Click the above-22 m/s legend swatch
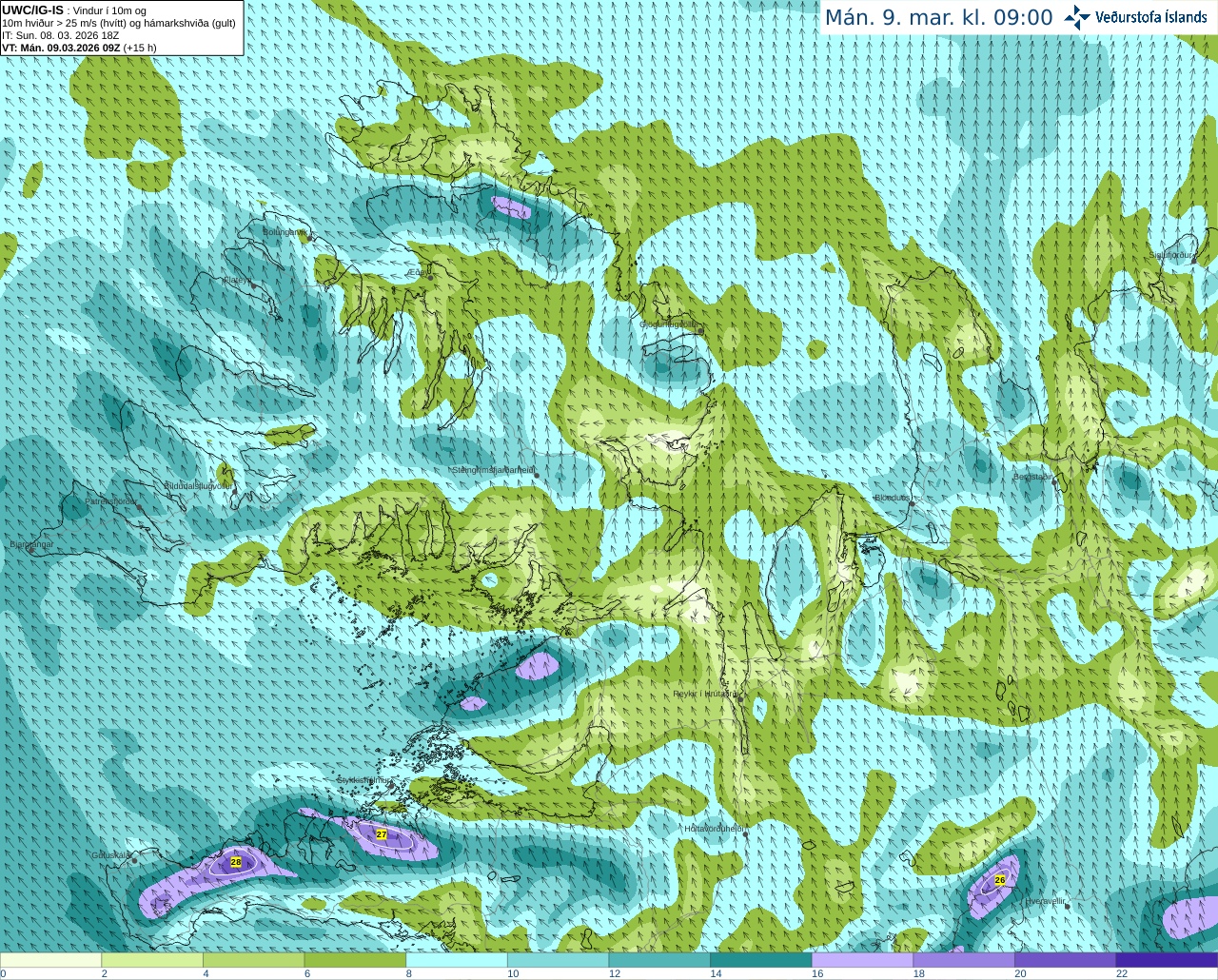The height and width of the screenshot is (980, 1218). (x=1167, y=960)
